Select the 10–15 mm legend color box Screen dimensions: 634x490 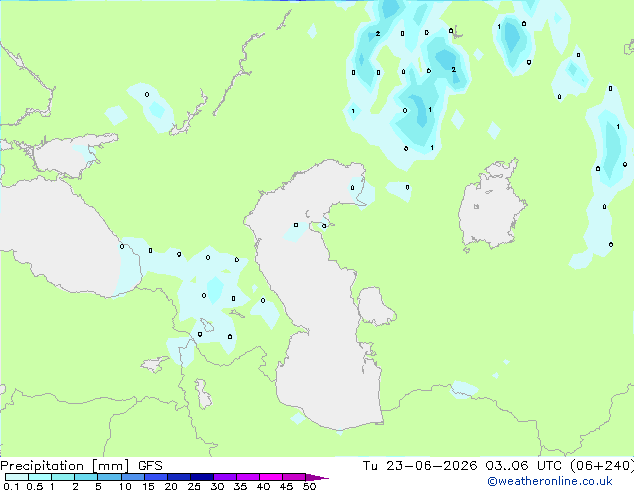pyautogui.click(x=132, y=477)
